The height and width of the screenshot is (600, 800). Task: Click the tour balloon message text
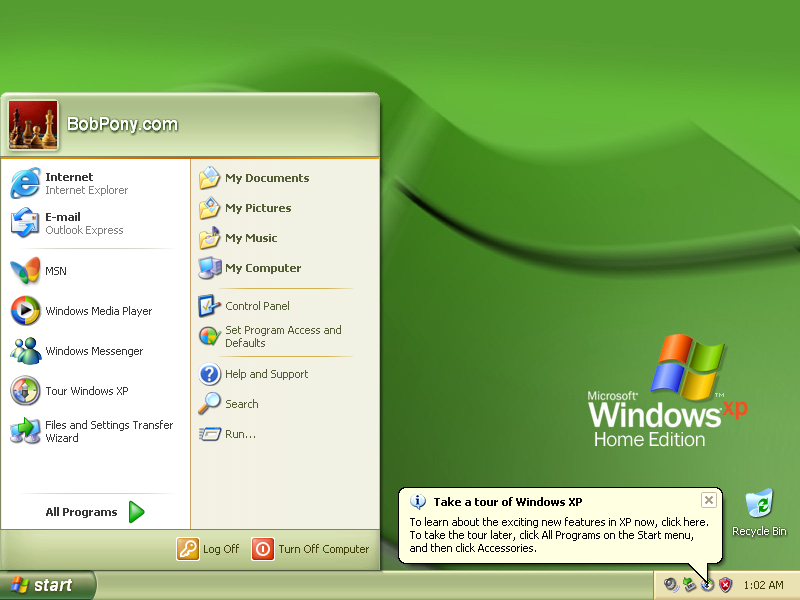click(x=559, y=535)
